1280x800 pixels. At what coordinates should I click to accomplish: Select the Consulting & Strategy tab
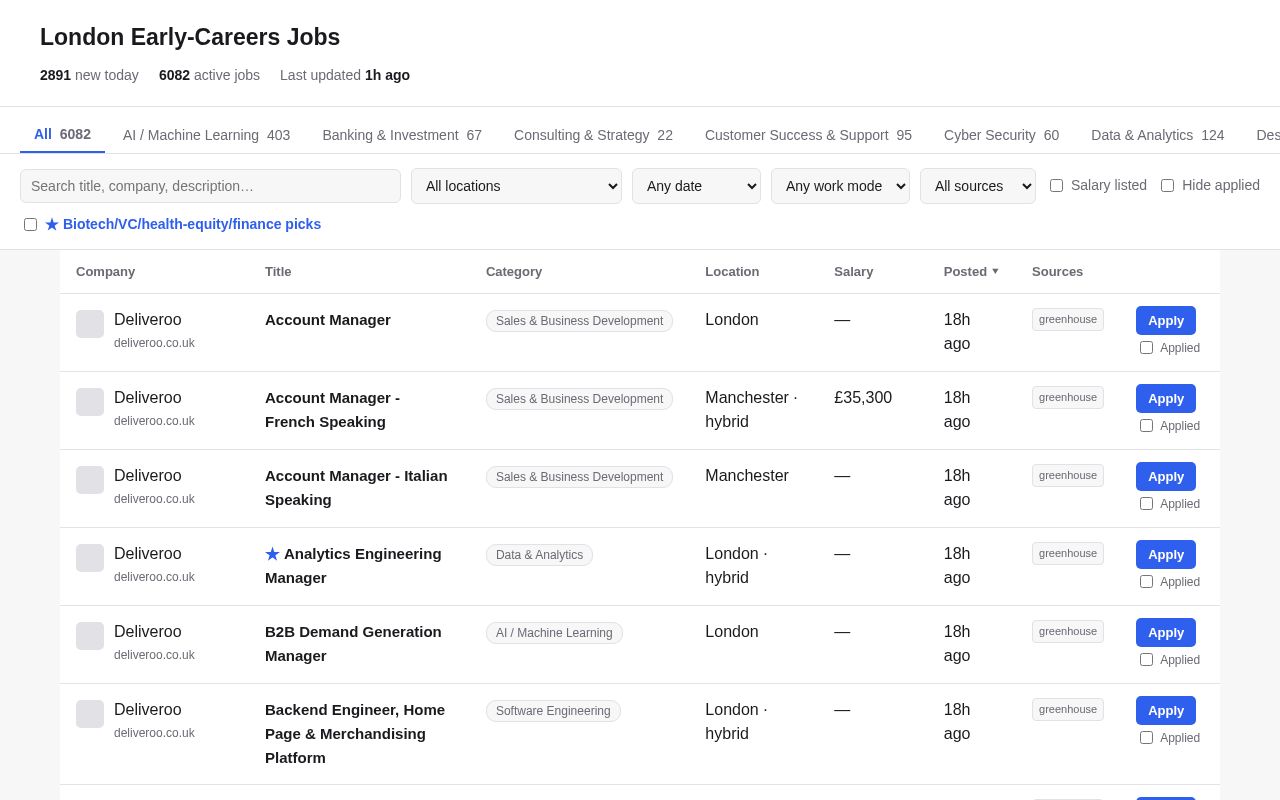coord(593,135)
